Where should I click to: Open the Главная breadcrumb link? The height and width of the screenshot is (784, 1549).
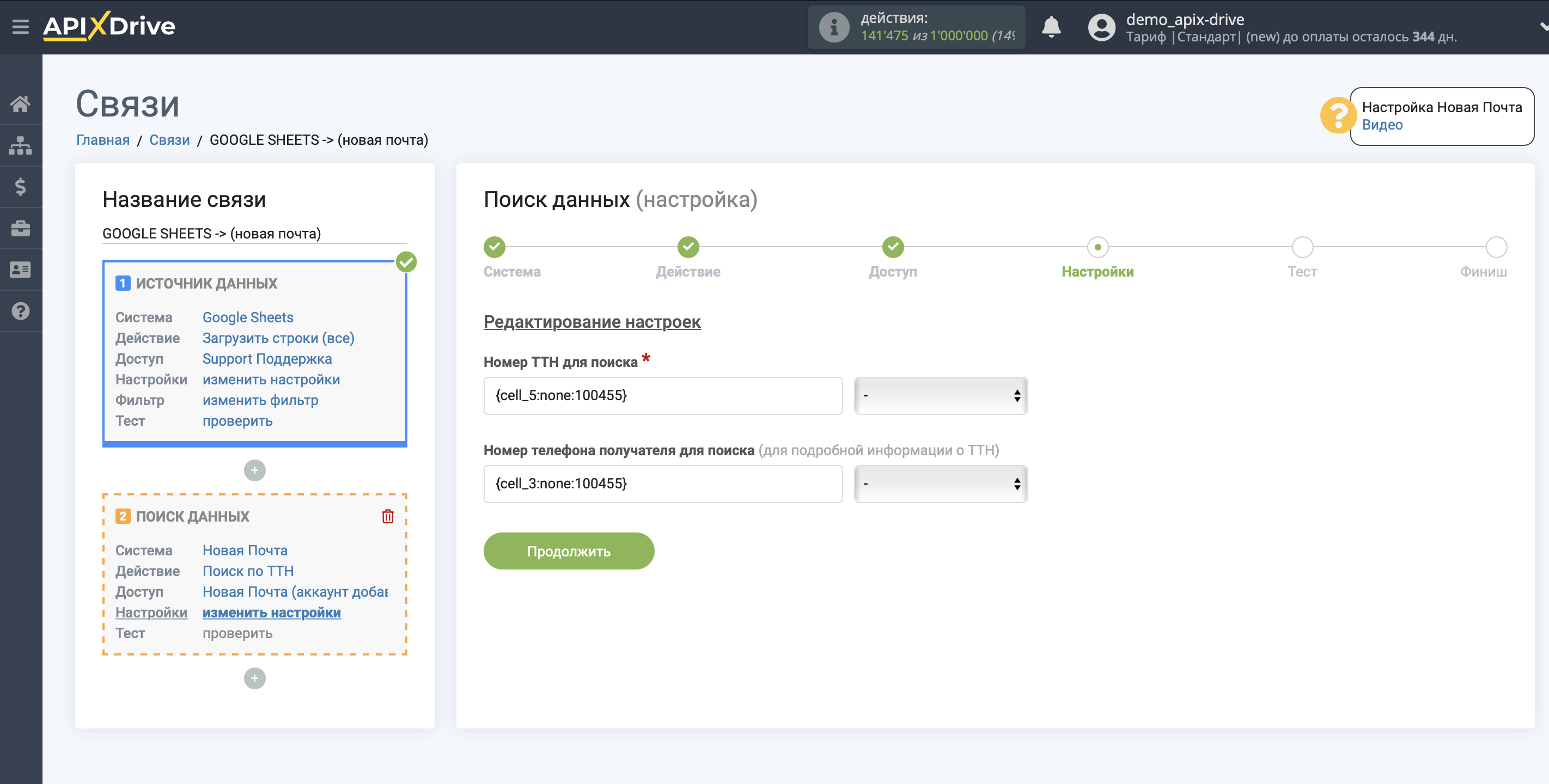tap(103, 140)
